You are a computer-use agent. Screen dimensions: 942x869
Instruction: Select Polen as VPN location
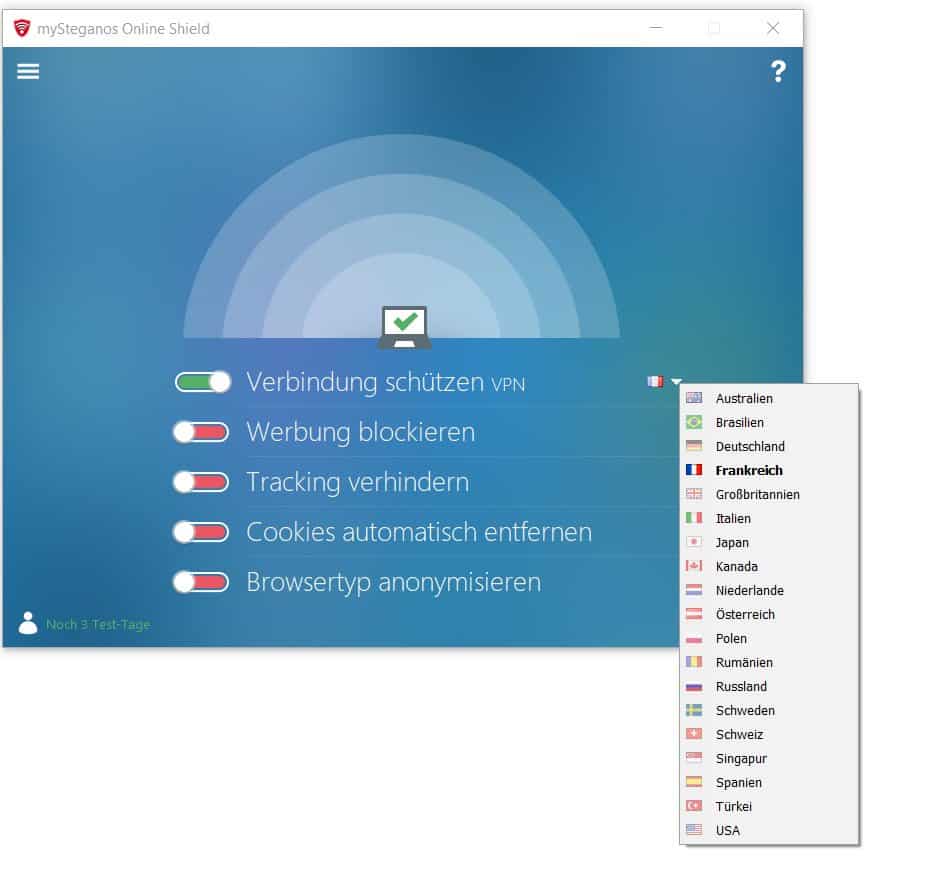click(x=769, y=638)
